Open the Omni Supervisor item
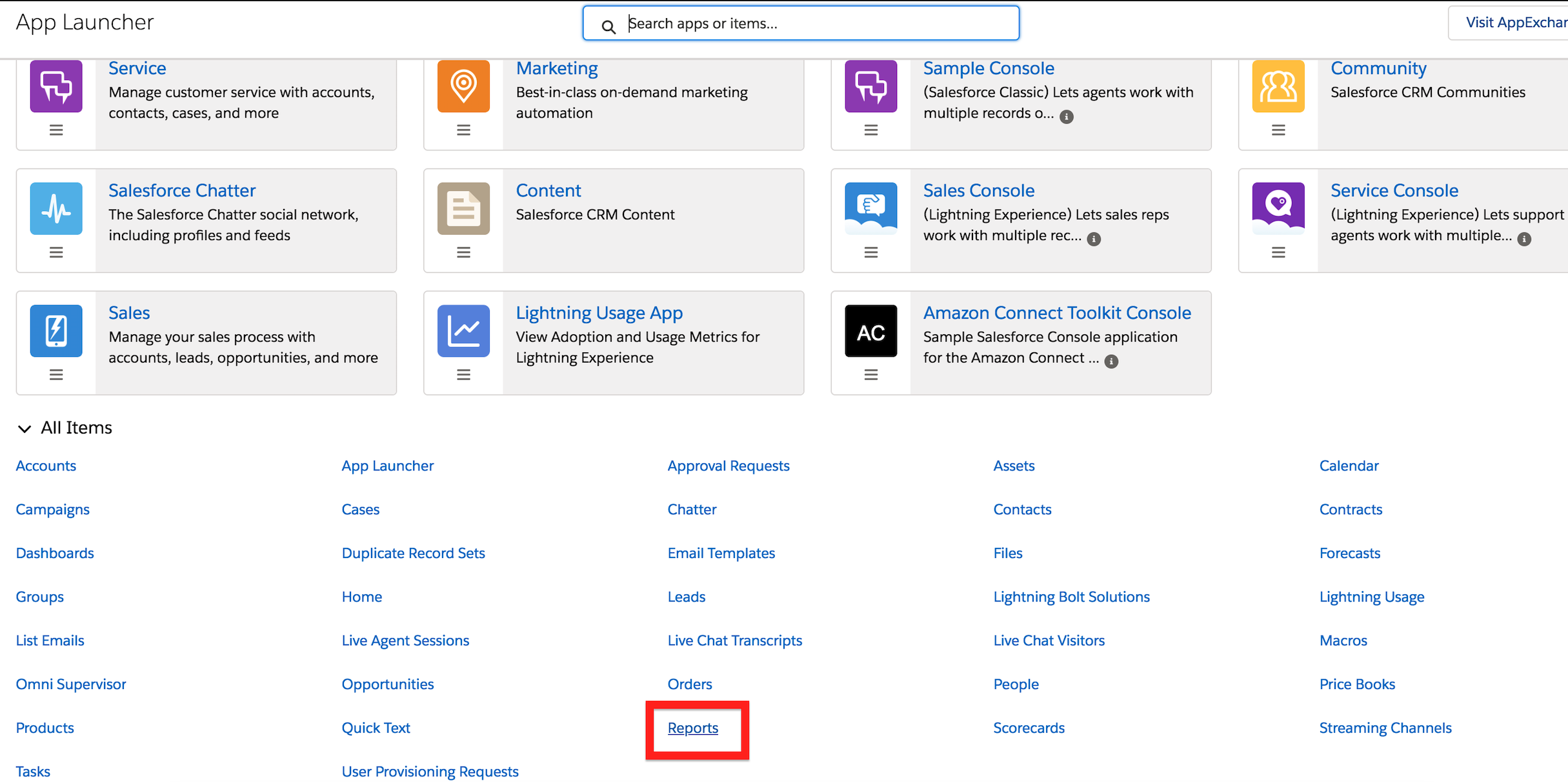Viewport: 1568px width, 782px height. (x=71, y=684)
